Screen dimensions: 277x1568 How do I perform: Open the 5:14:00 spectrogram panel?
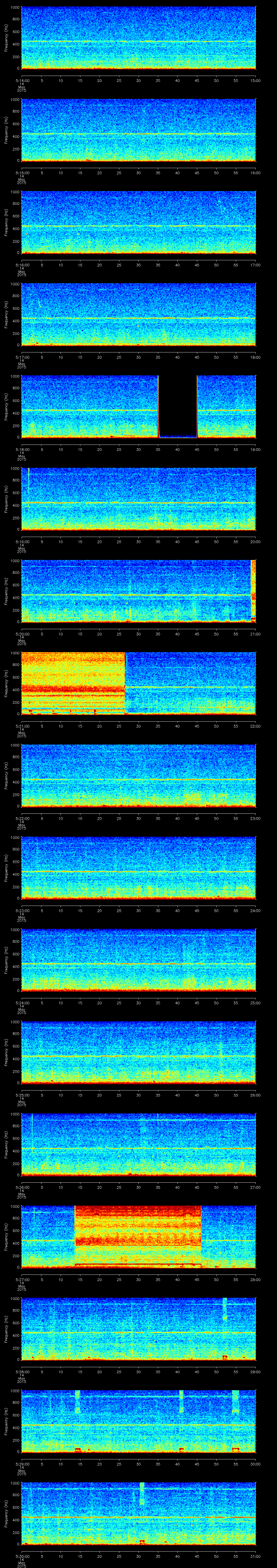click(x=138, y=38)
